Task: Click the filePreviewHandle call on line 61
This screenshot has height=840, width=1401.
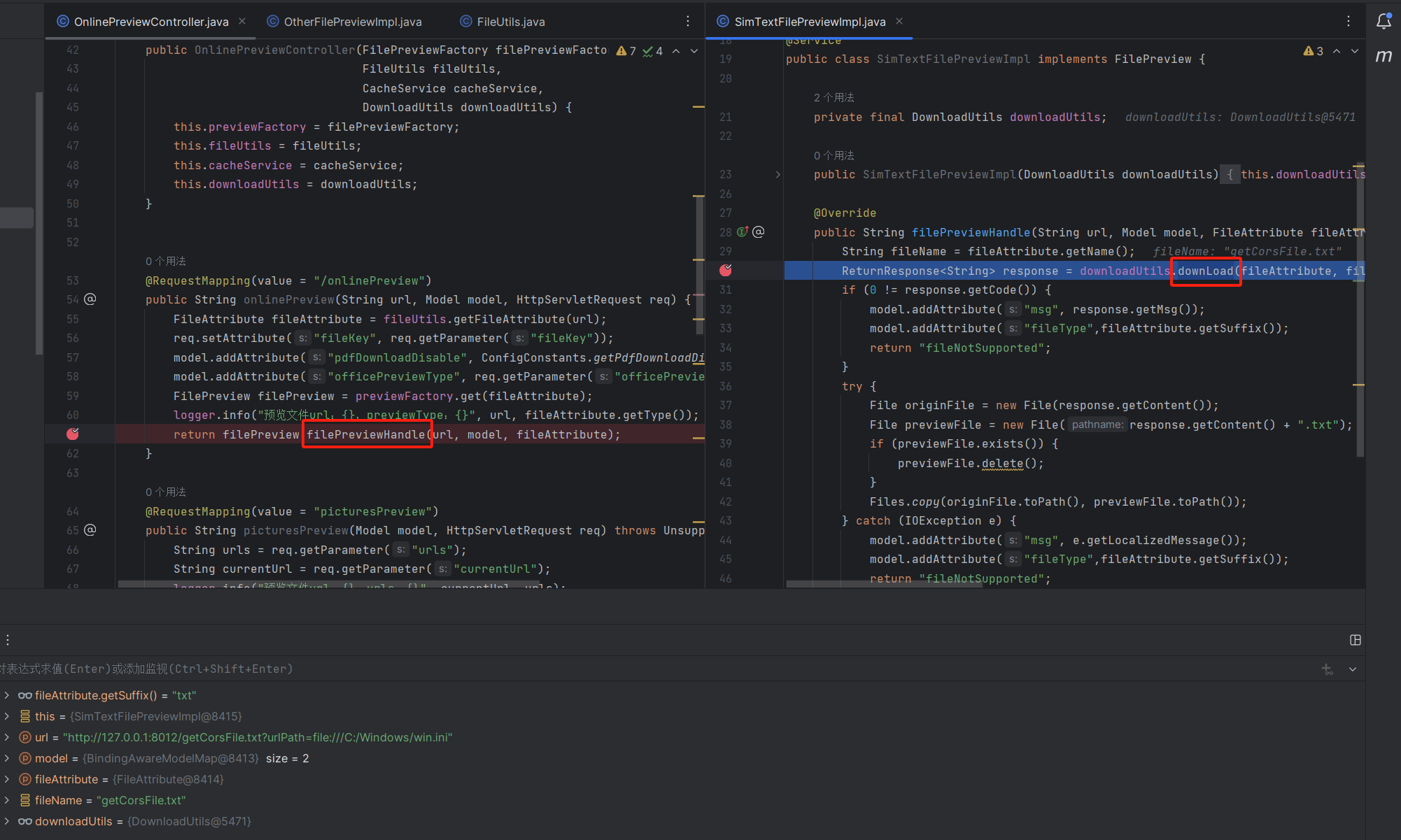Action: [x=366, y=434]
